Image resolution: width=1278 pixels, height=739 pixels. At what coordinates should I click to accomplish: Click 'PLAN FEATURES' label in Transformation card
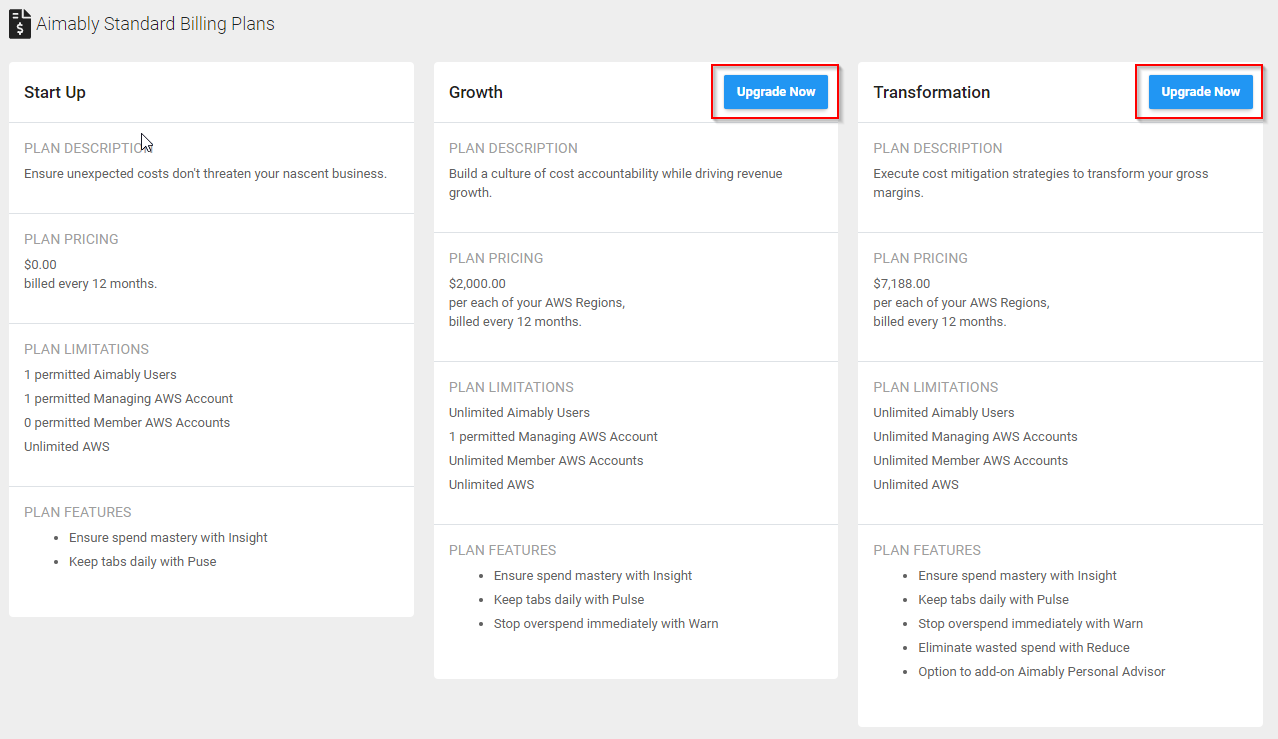[x=927, y=551]
